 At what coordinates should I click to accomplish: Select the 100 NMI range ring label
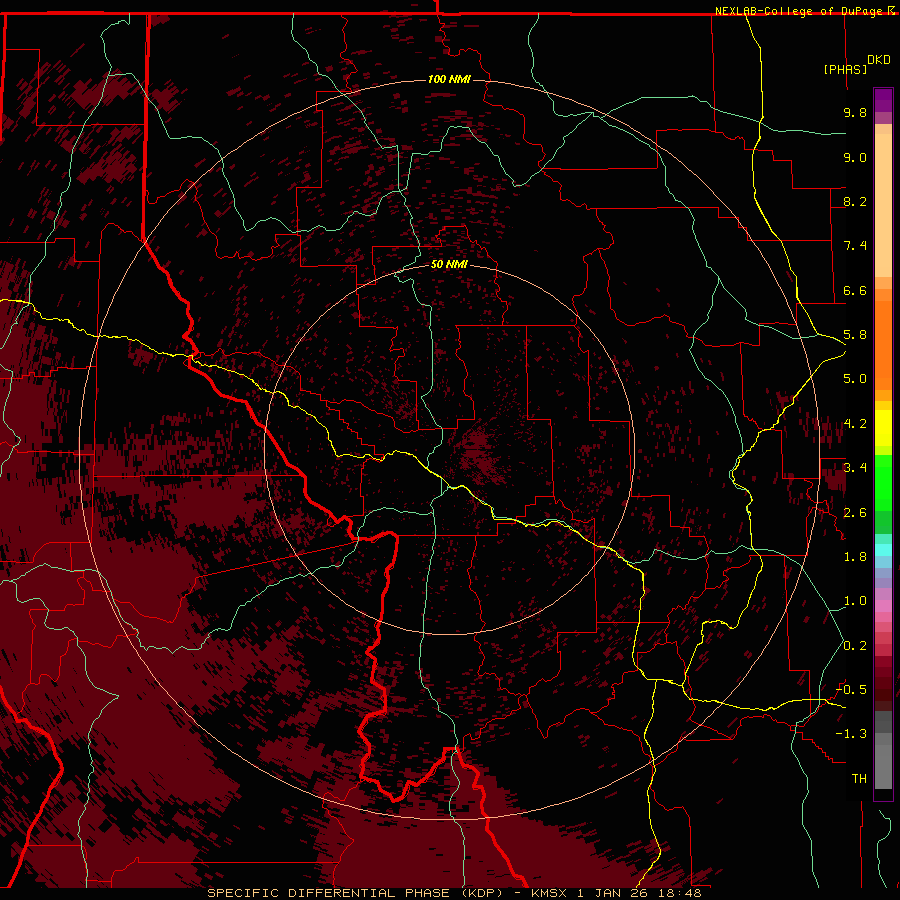click(x=449, y=79)
